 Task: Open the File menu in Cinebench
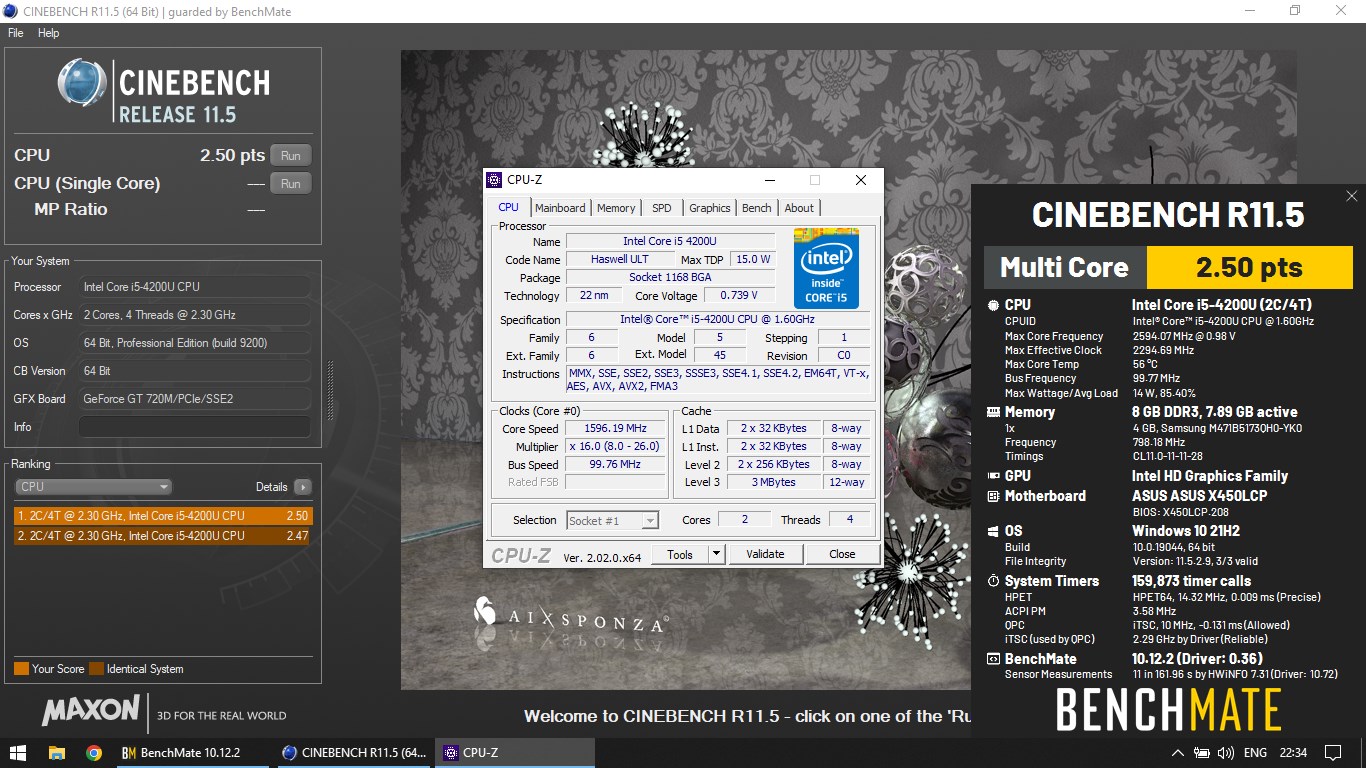point(16,33)
